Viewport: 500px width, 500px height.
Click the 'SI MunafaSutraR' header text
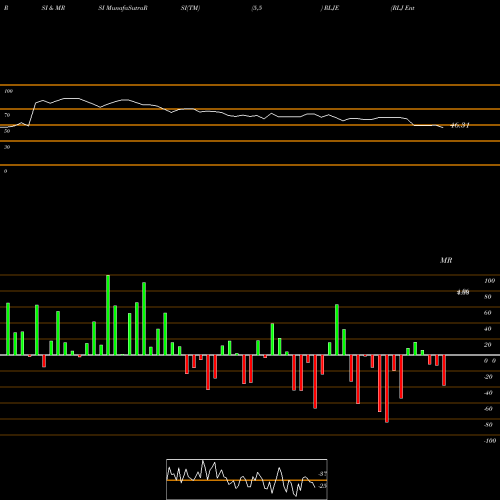[x=123, y=8]
